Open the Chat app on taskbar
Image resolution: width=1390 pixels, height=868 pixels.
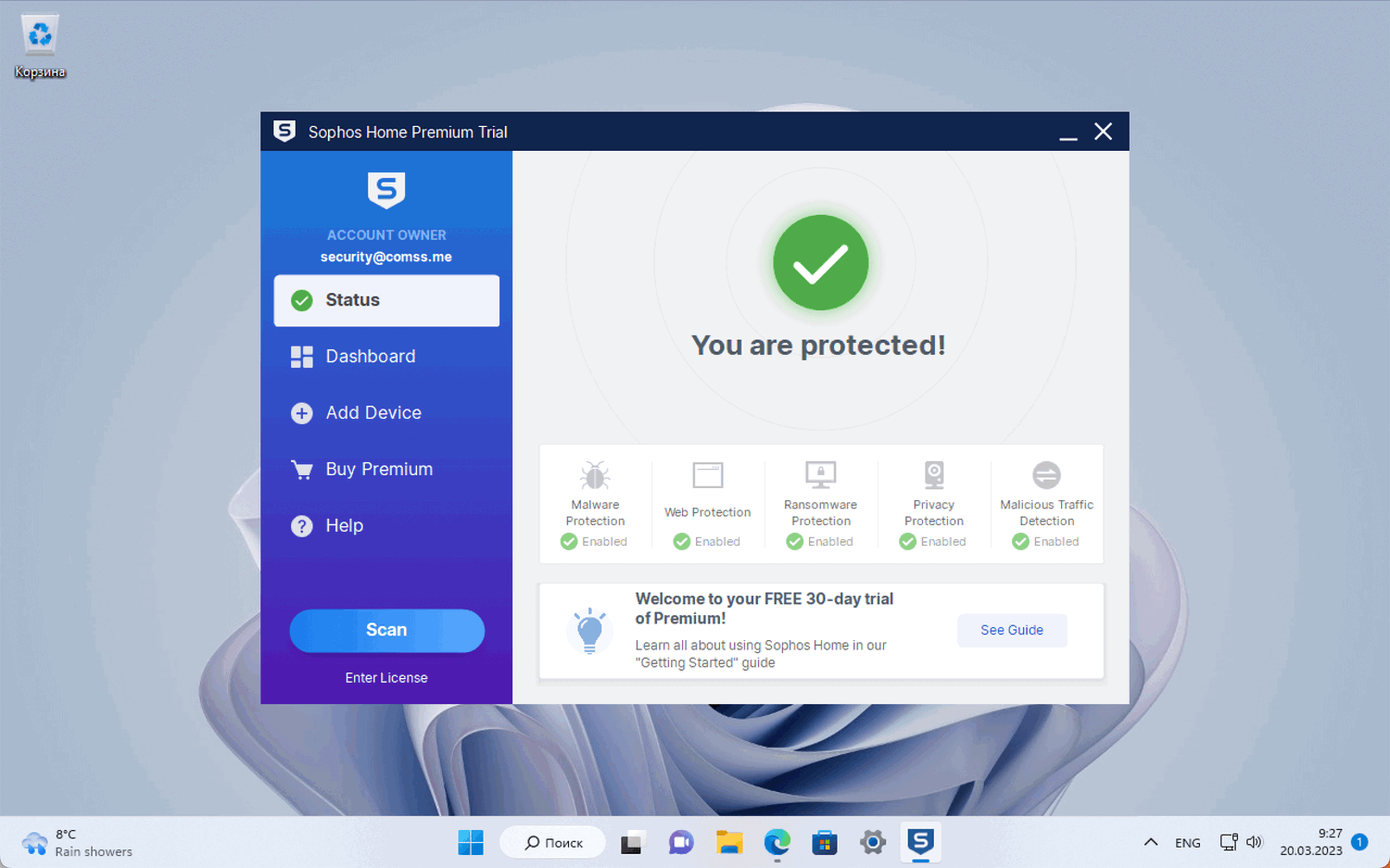click(681, 842)
